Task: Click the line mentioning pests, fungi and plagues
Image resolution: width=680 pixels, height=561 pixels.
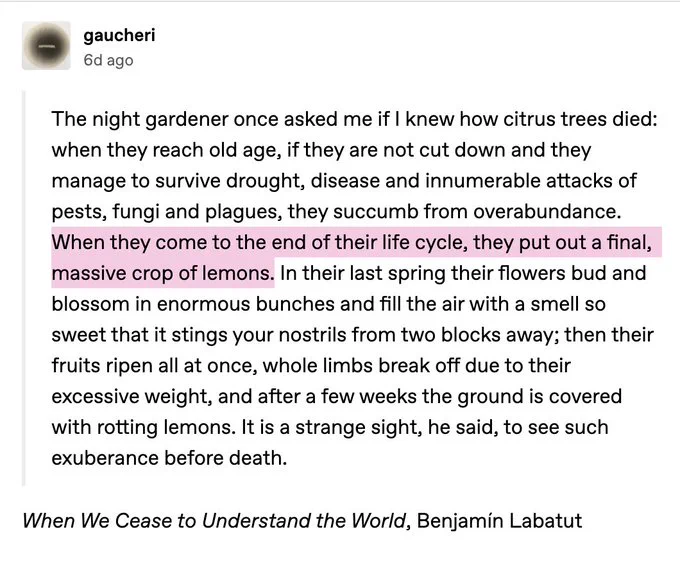Action: [337, 212]
